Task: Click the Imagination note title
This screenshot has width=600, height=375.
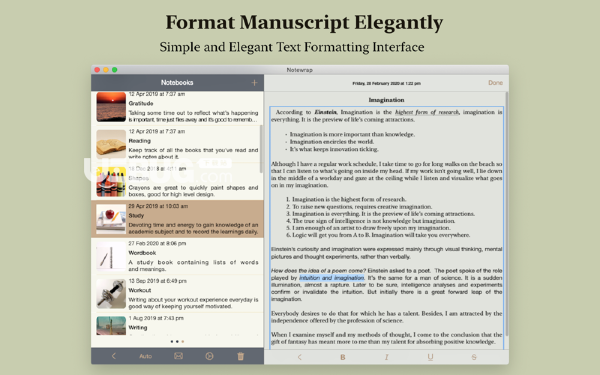Action: [x=386, y=100]
